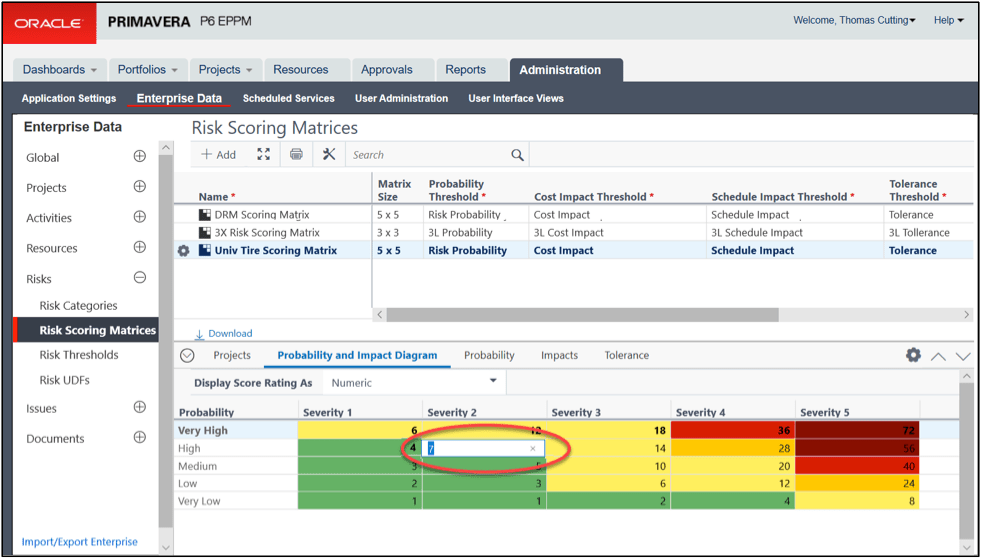The image size is (981, 558).
Task: Open the Dashboards tab
Action: click(60, 69)
